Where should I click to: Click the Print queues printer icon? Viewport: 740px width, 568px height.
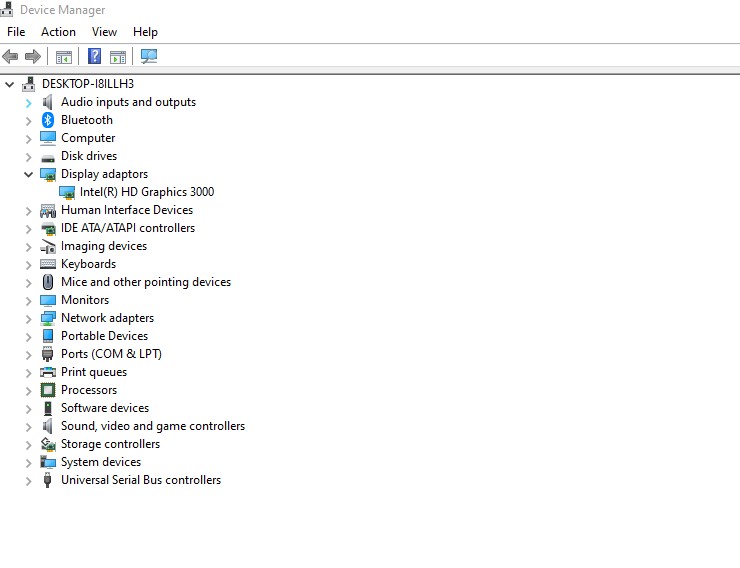[x=48, y=372]
